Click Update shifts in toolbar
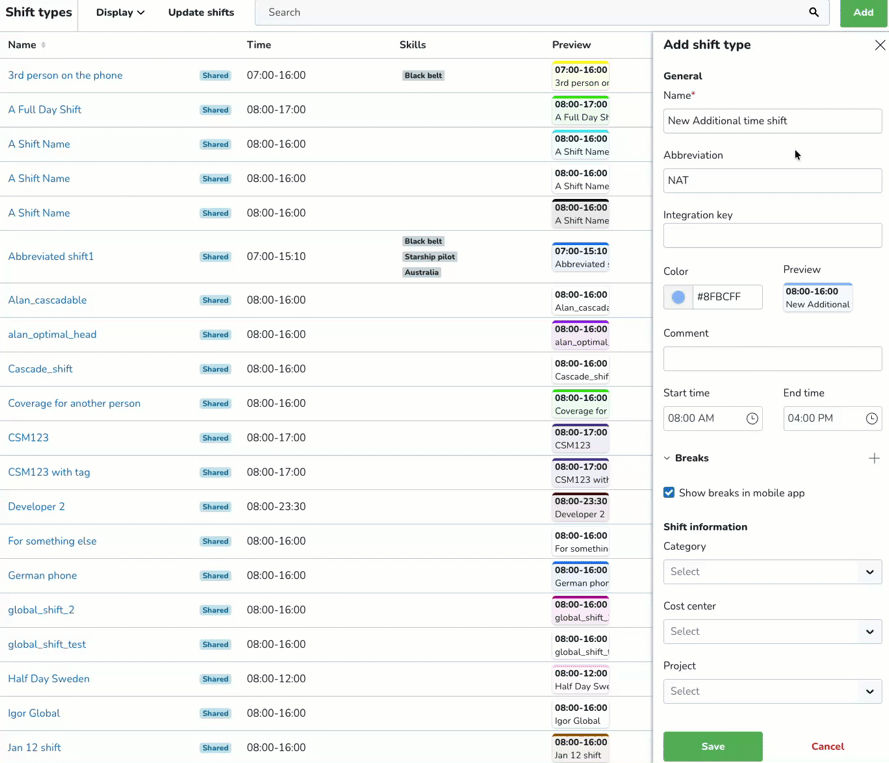889x763 pixels. point(201,12)
